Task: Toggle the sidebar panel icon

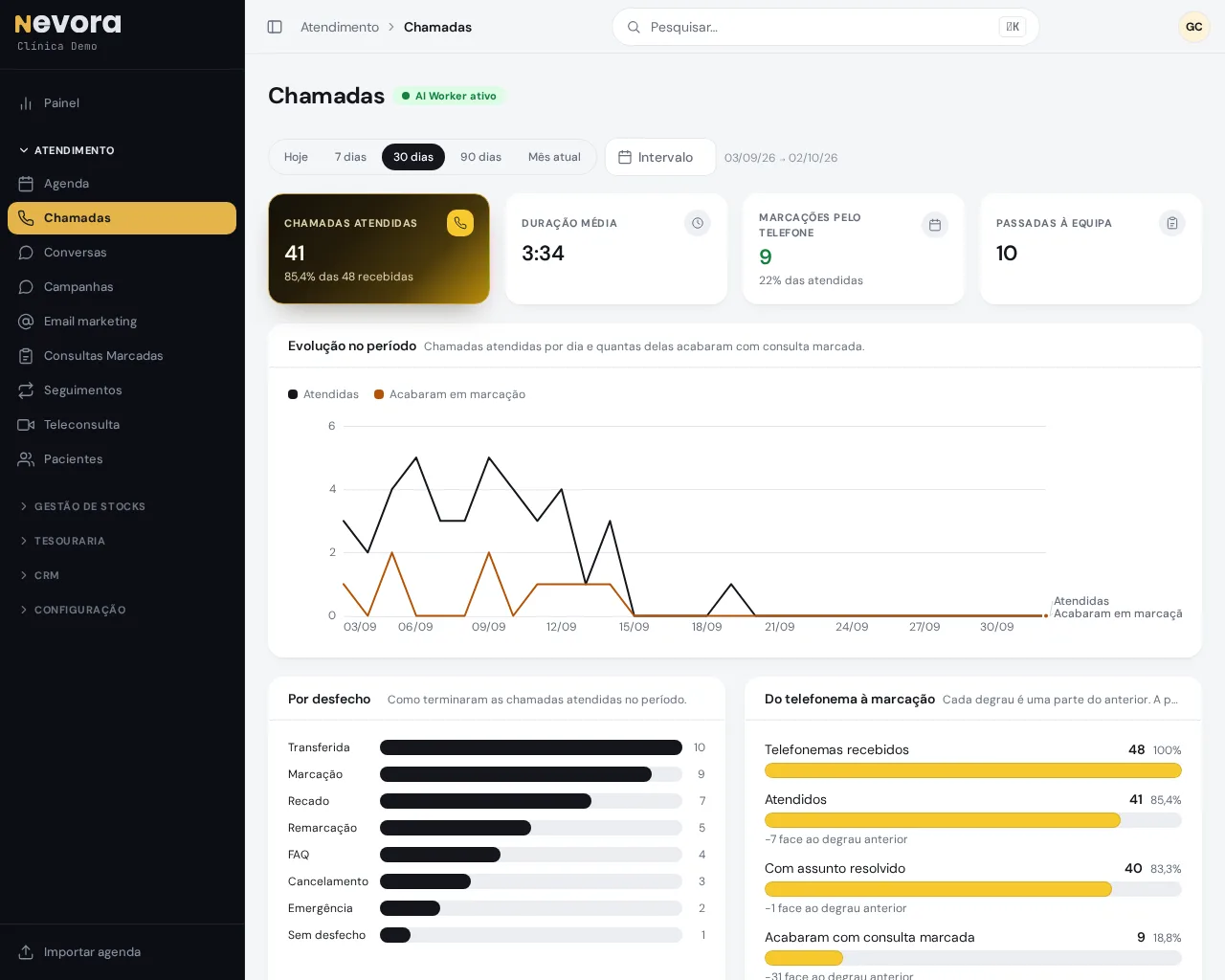Action: tap(275, 27)
